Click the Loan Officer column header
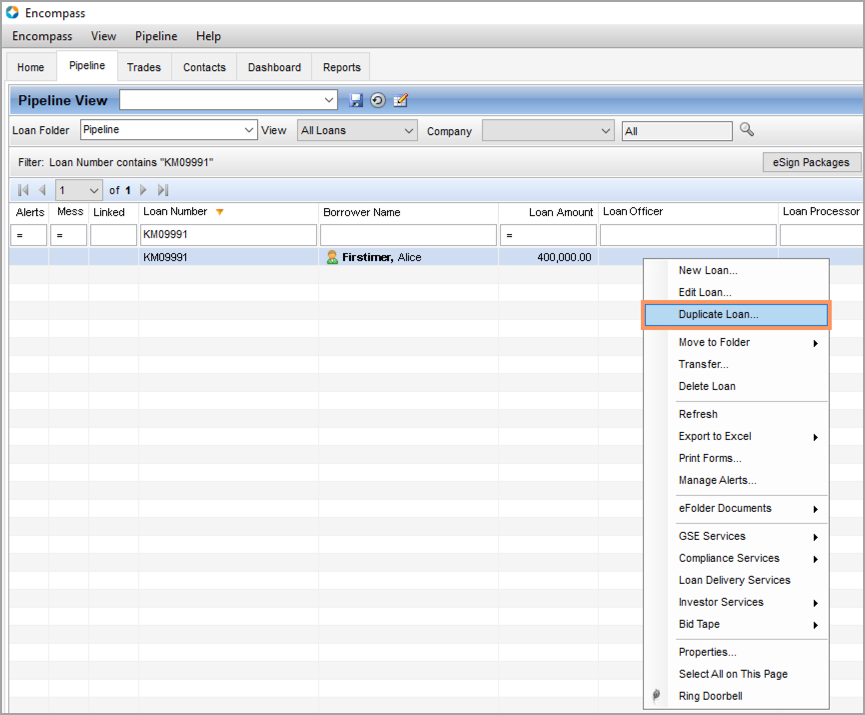The image size is (865, 715). (x=688, y=212)
